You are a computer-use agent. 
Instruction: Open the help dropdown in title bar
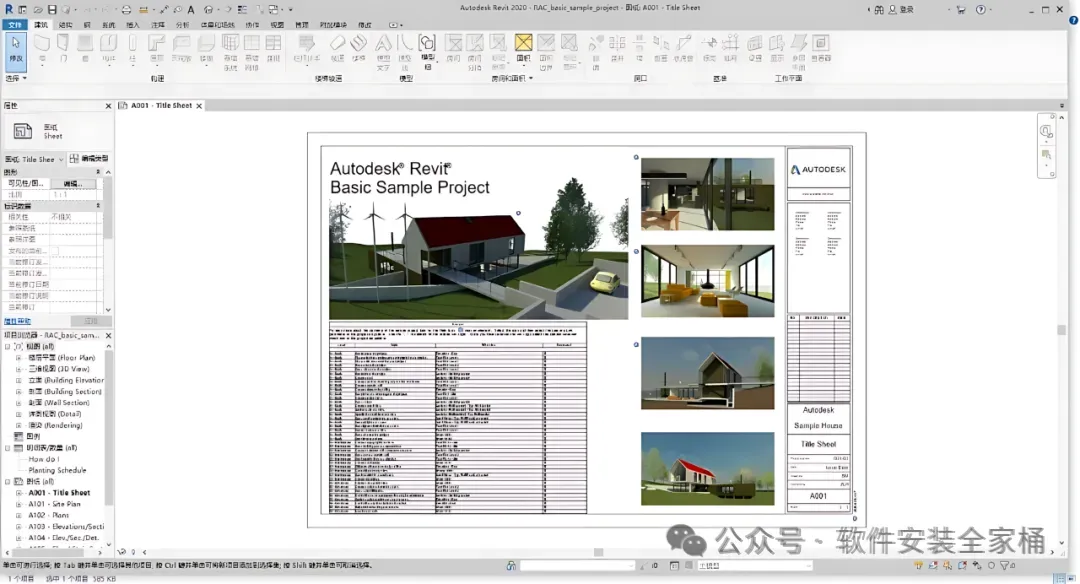[x=990, y=10]
